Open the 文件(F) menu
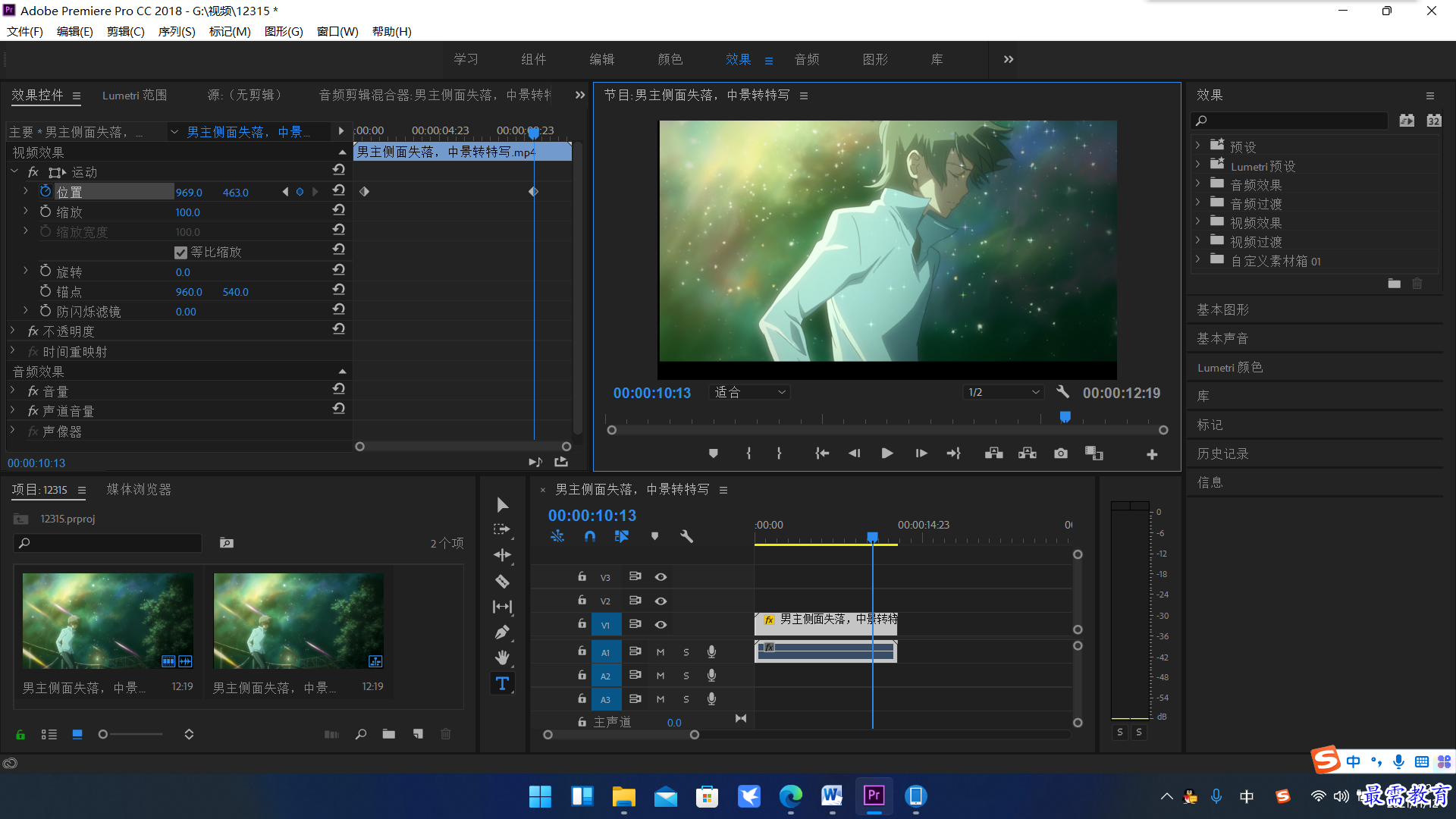Screen dimensions: 1456x819 [25, 31]
